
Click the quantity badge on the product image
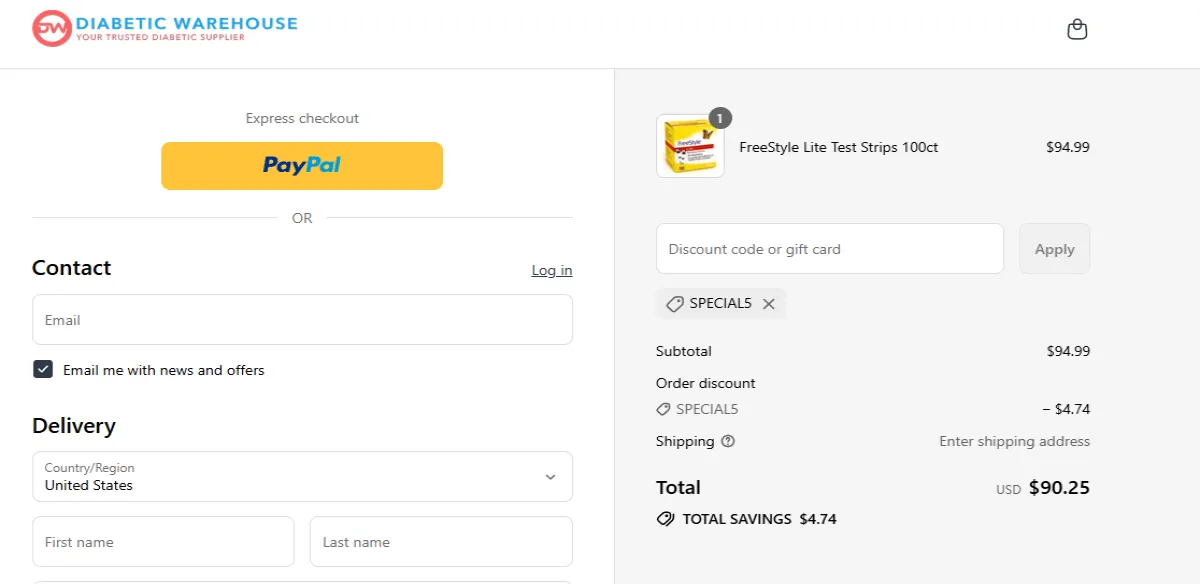coord(722,117)
